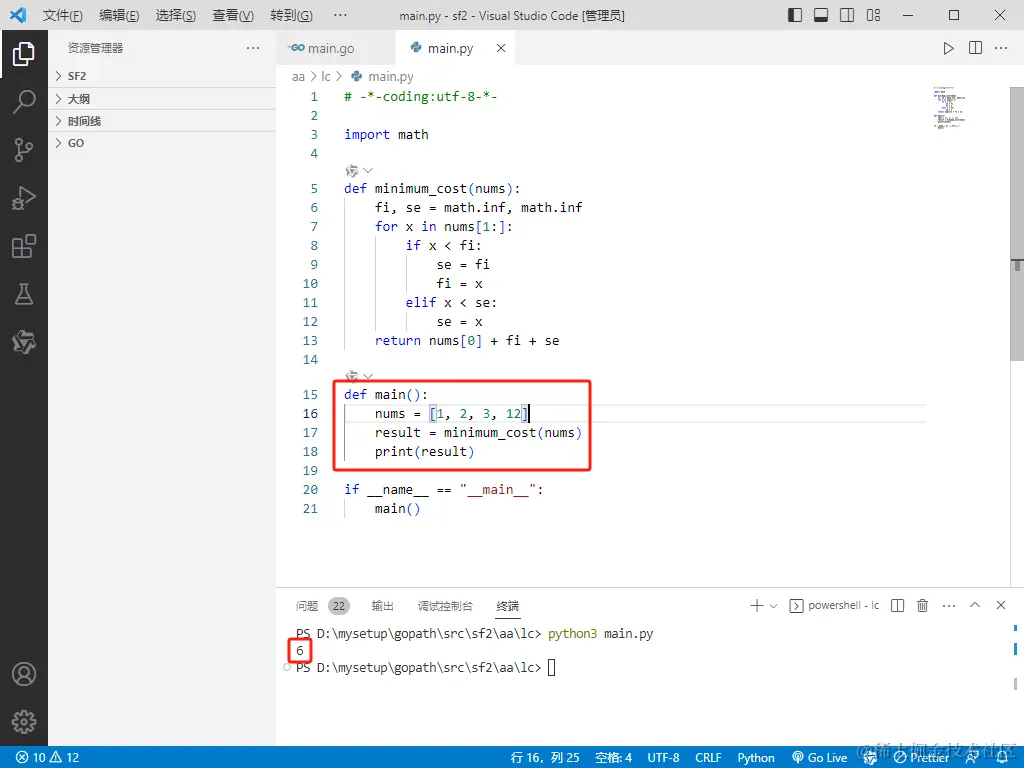Run the Python file with play button

tap(948, 48)
